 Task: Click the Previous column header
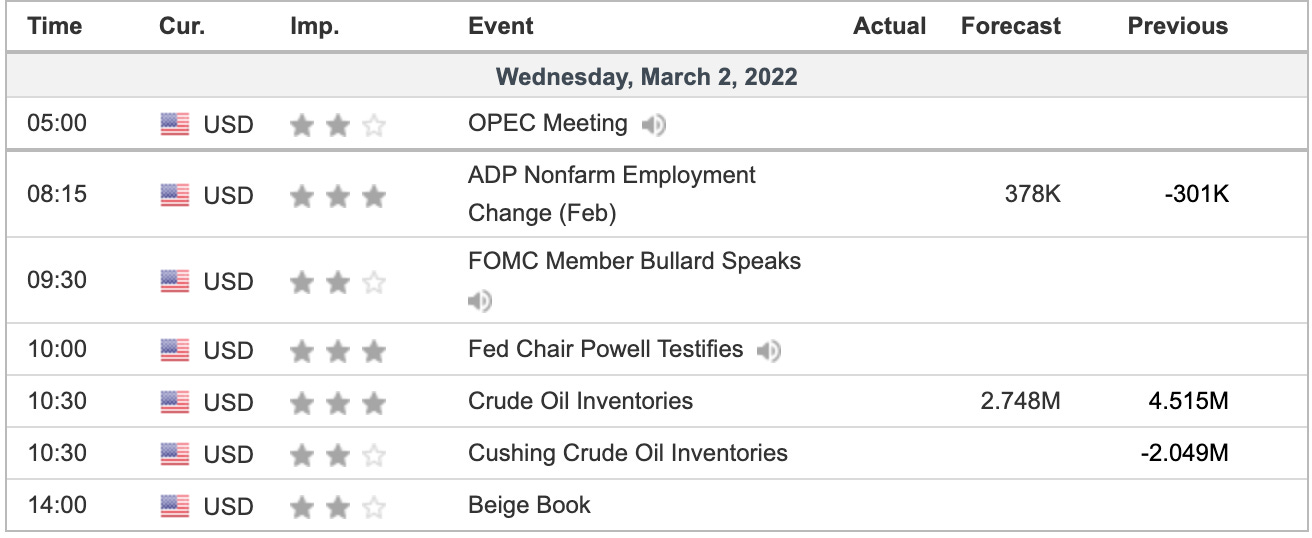pos(1178,26)
